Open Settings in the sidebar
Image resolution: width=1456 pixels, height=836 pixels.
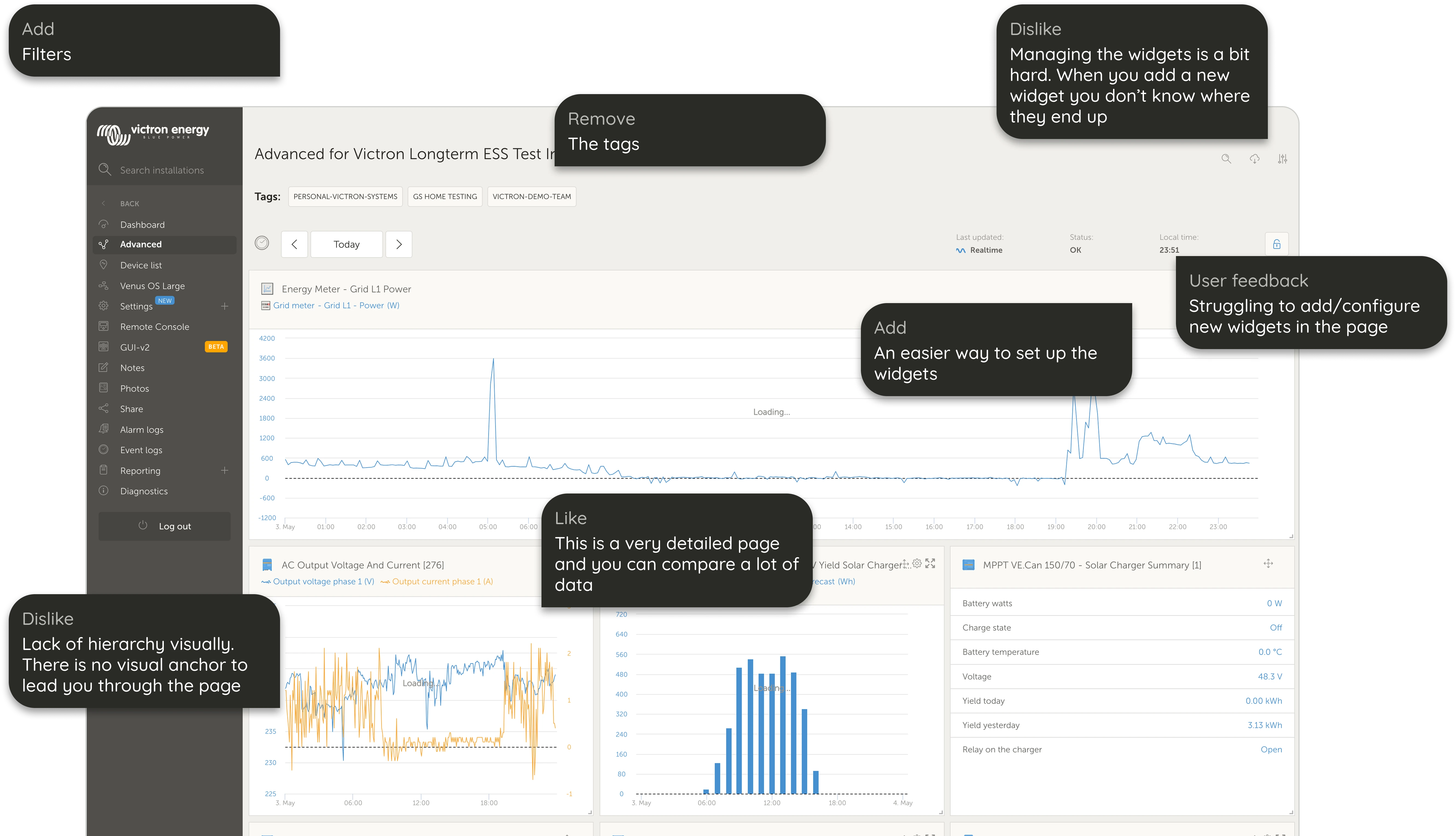coord(136,306)
